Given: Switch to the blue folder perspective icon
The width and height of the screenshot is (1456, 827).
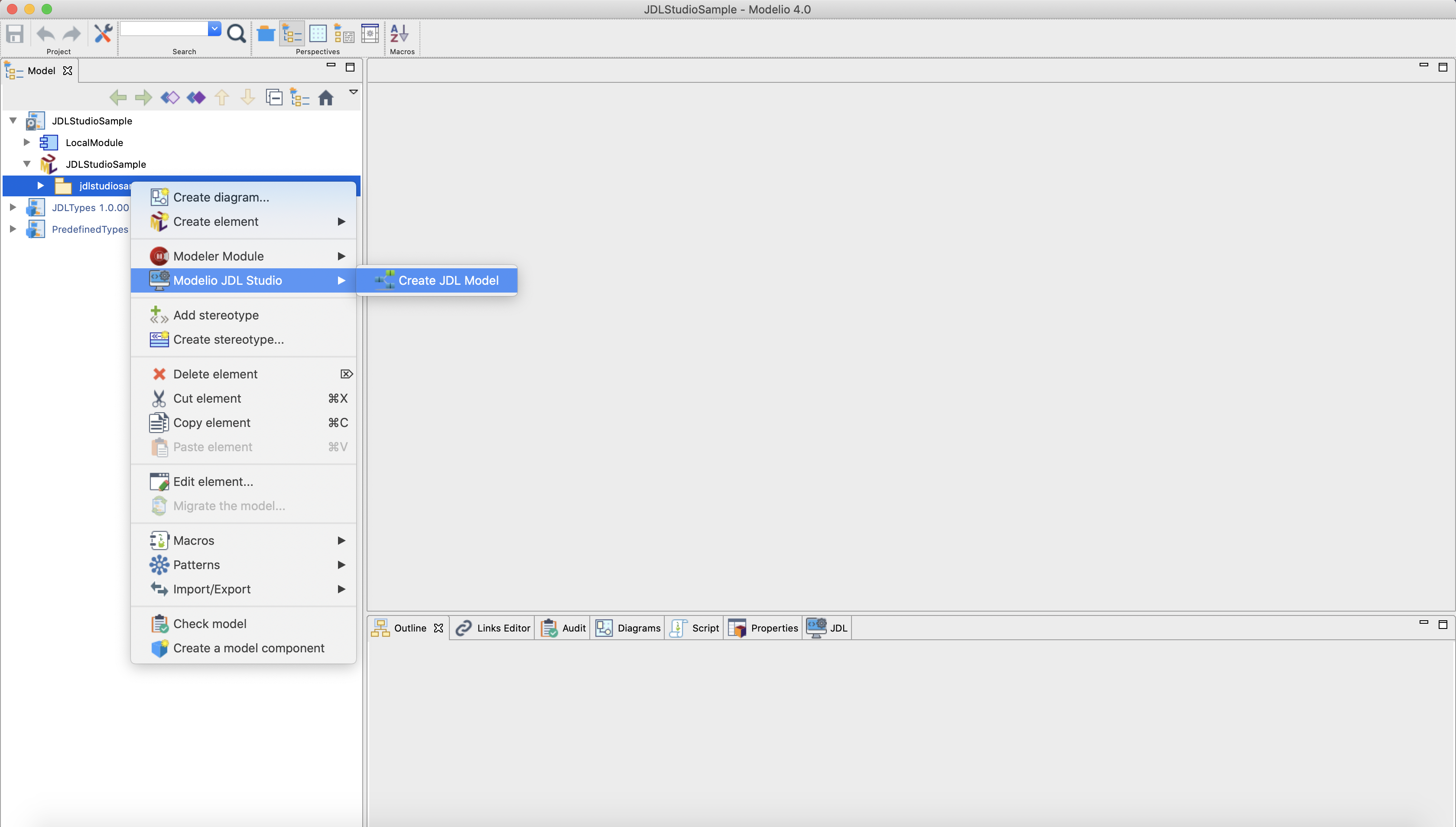Looking at the screenshot, I should tap(266, 33).
